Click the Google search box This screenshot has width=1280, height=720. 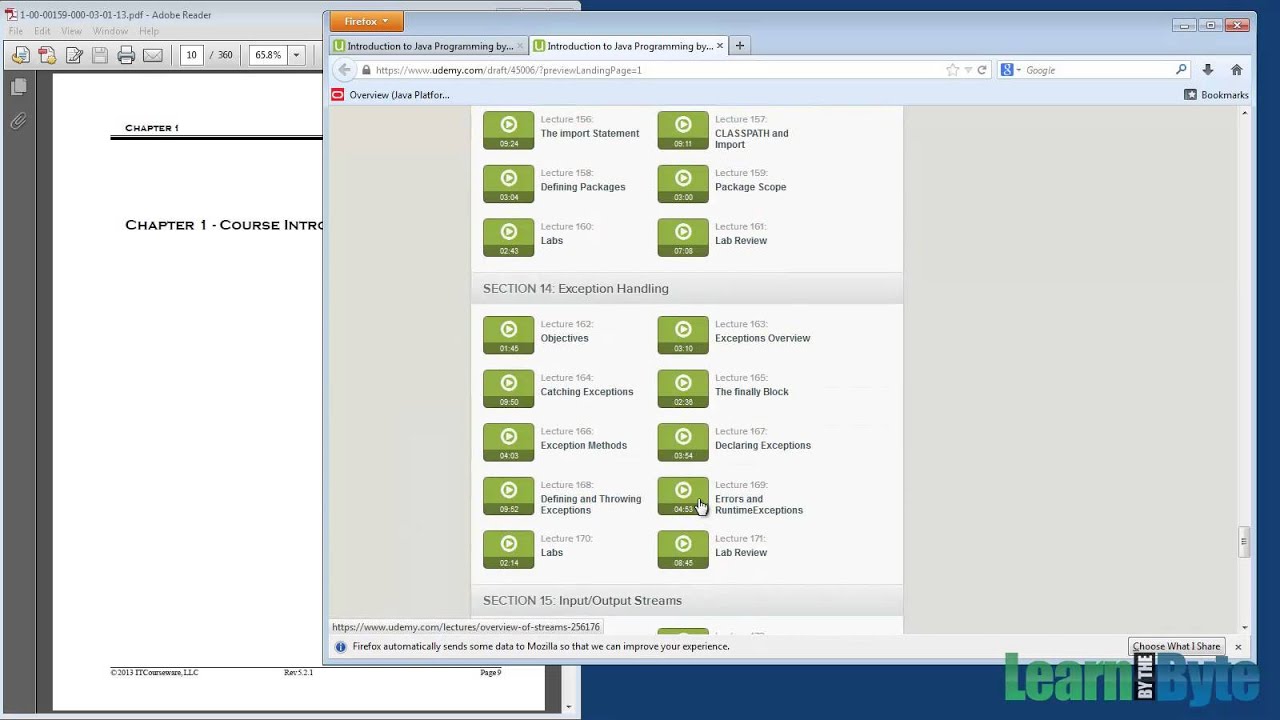tap(1097, 70)
